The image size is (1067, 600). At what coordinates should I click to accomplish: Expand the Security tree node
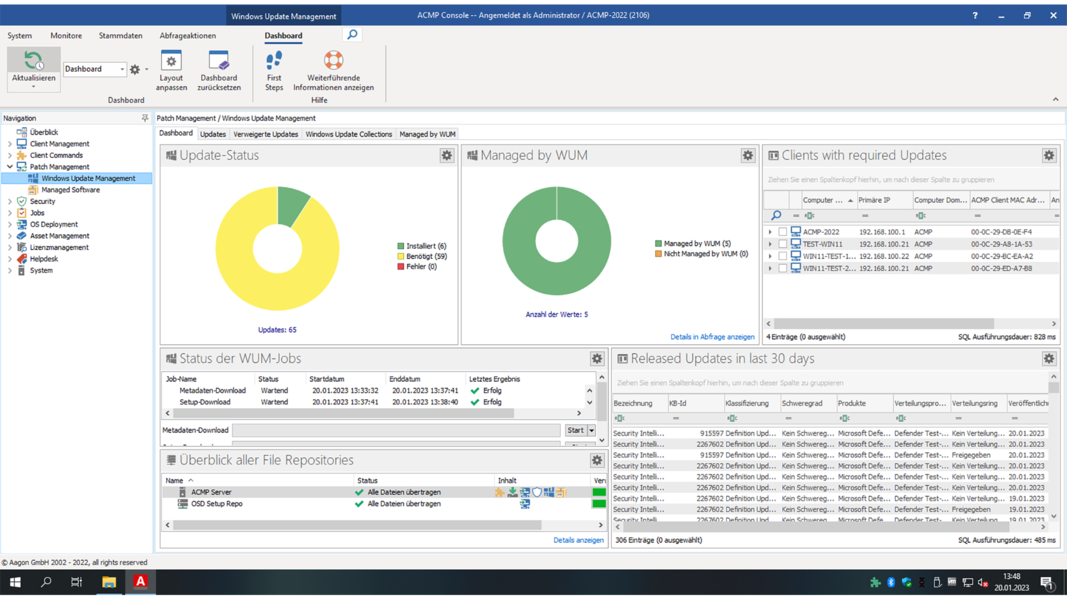tap(10, 201)
